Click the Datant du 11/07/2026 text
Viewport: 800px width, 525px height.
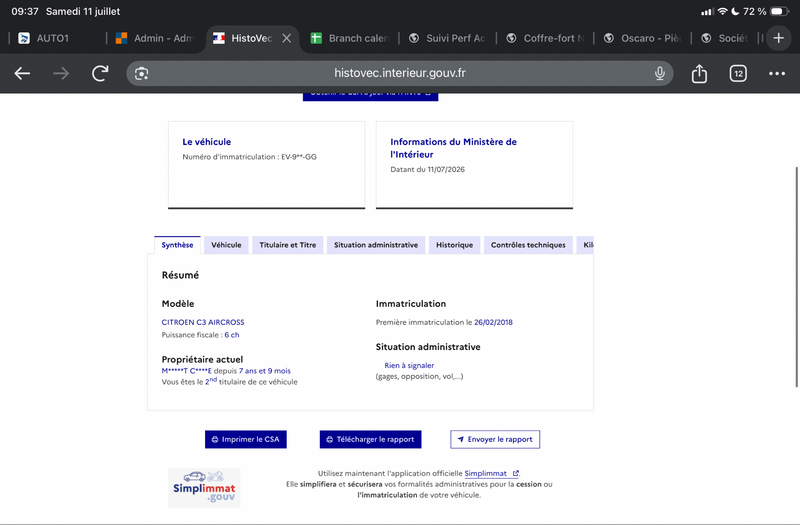(428, 169)
